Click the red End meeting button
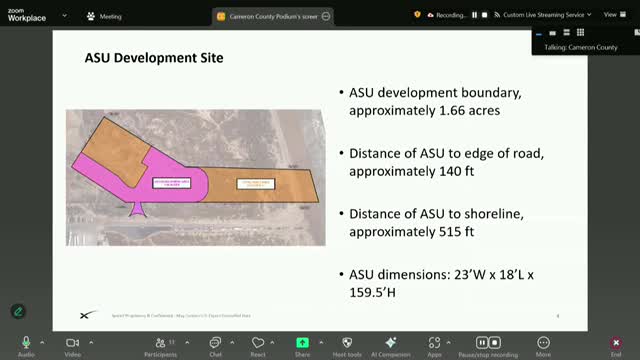Image resolution: width=640 pixels, height=360 pixels. (616, 347)
